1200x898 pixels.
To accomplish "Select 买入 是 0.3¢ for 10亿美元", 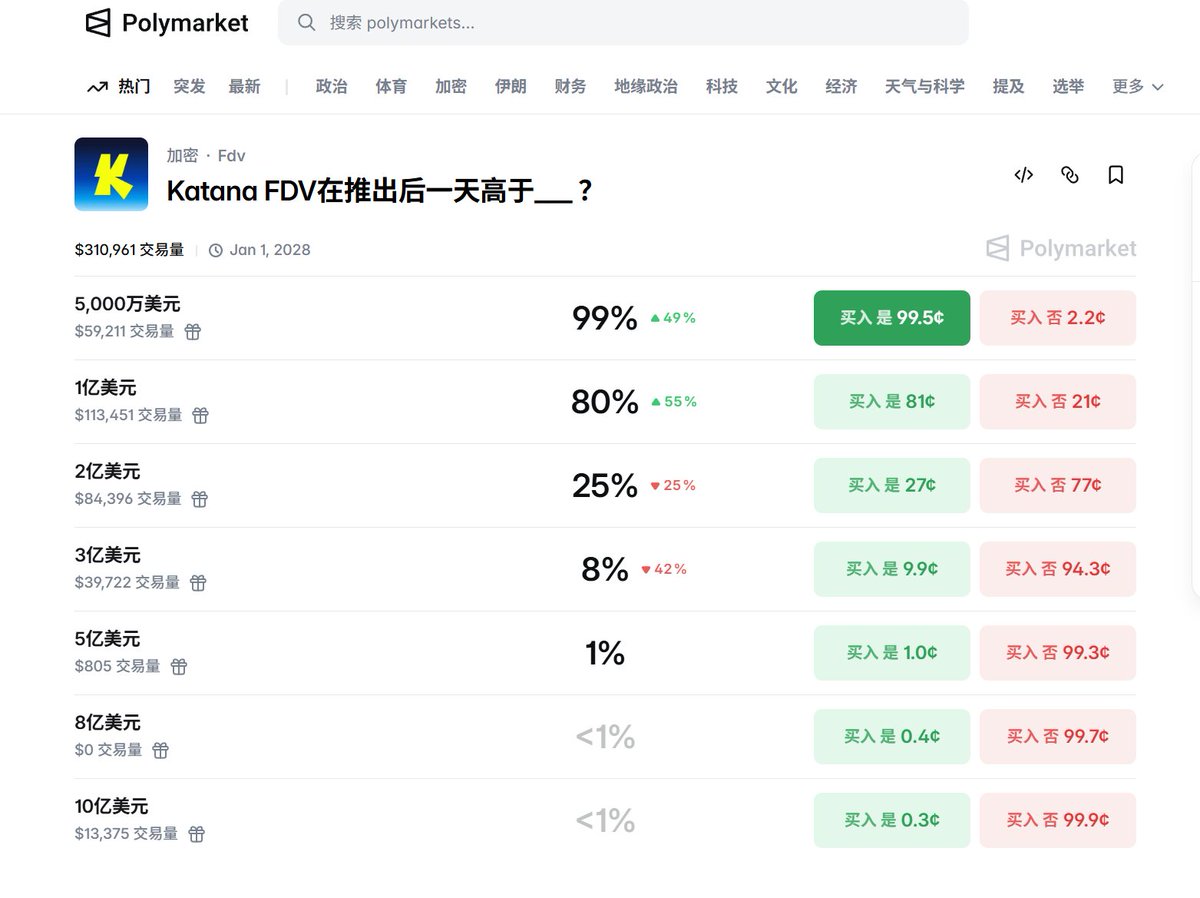I will tap(890, 819).
